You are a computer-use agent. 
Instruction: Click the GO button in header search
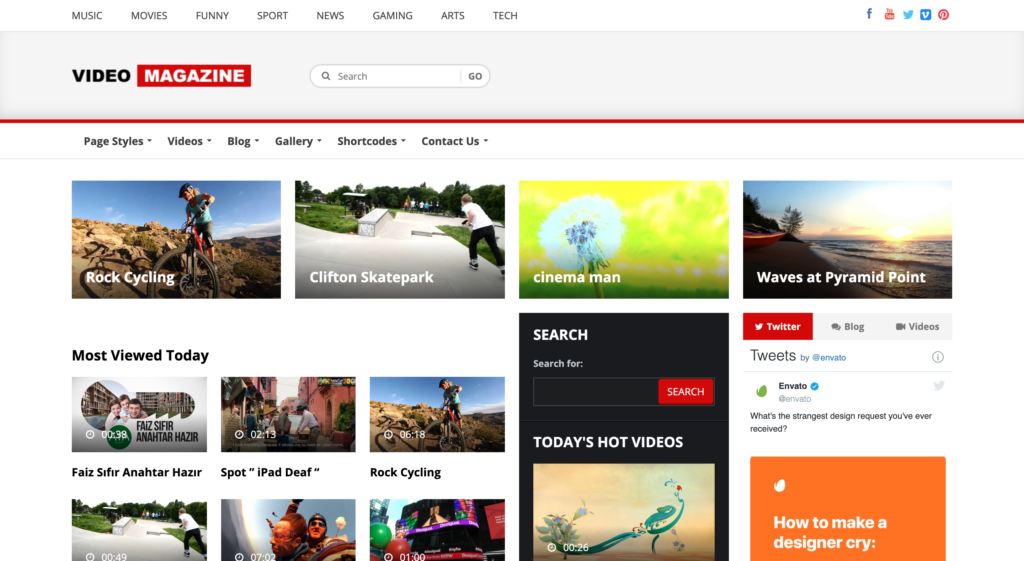pos(475,76)
